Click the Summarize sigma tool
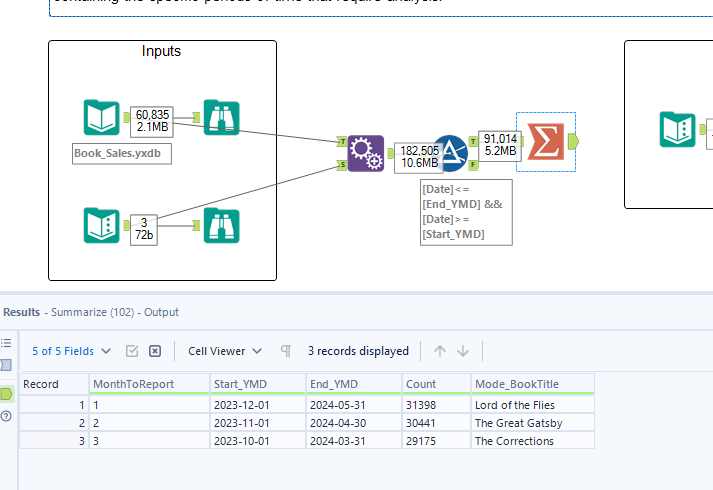 546,142
